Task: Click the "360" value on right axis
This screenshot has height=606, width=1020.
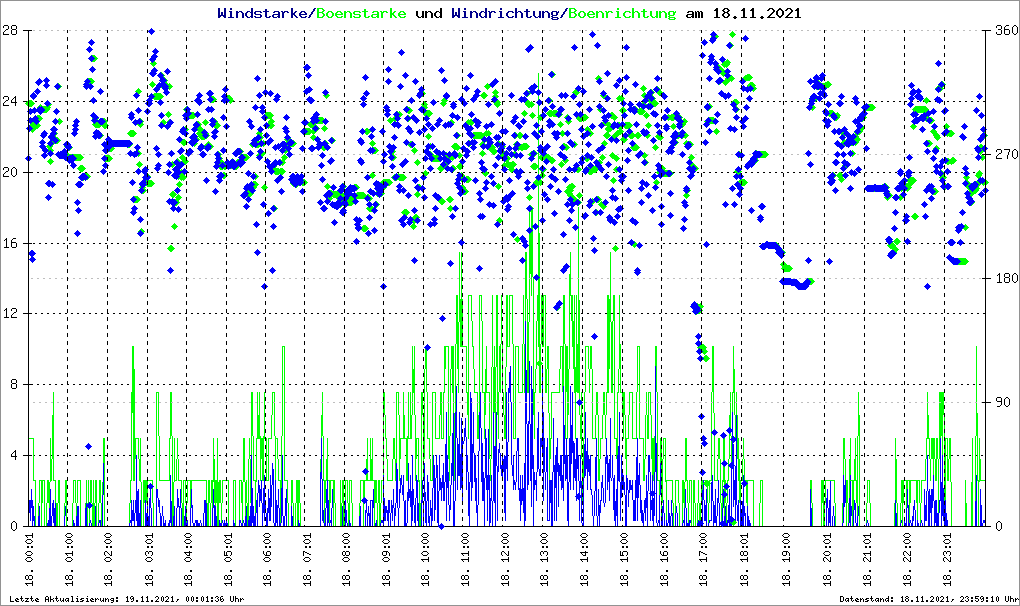Action: pyautogui.click(x=1003, y=31)
